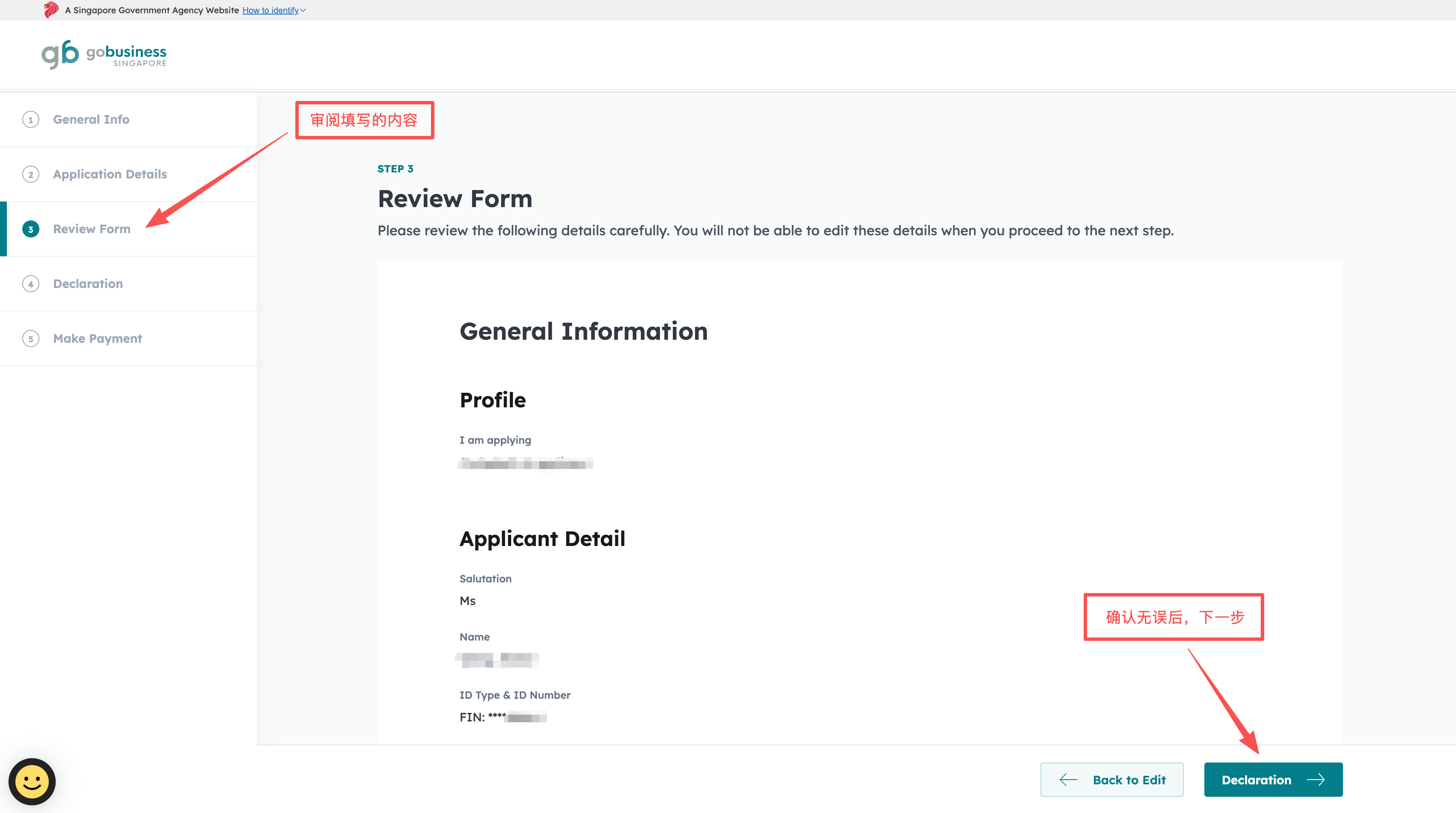Click the right arrow on Declaration button

[1316, 780]
